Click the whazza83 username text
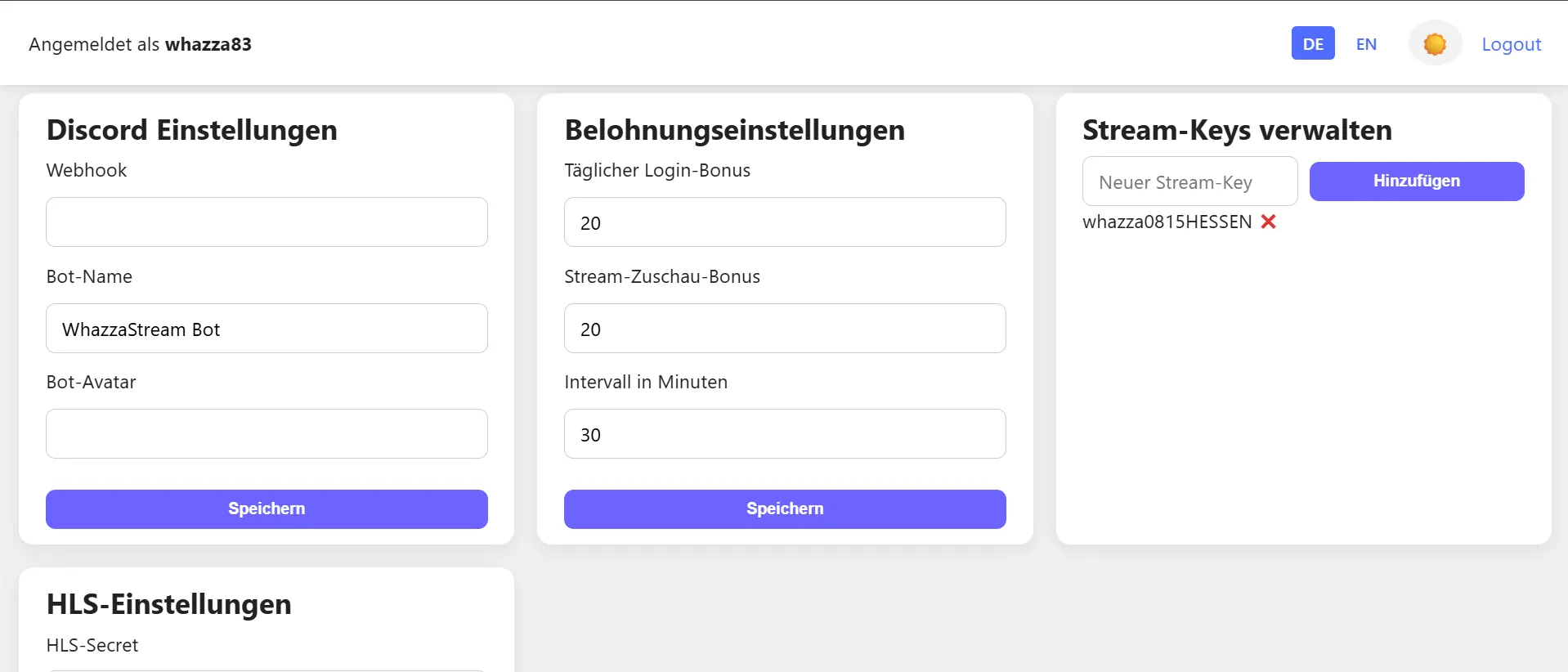The image size is (1568, 672). (x=208, y=44)
